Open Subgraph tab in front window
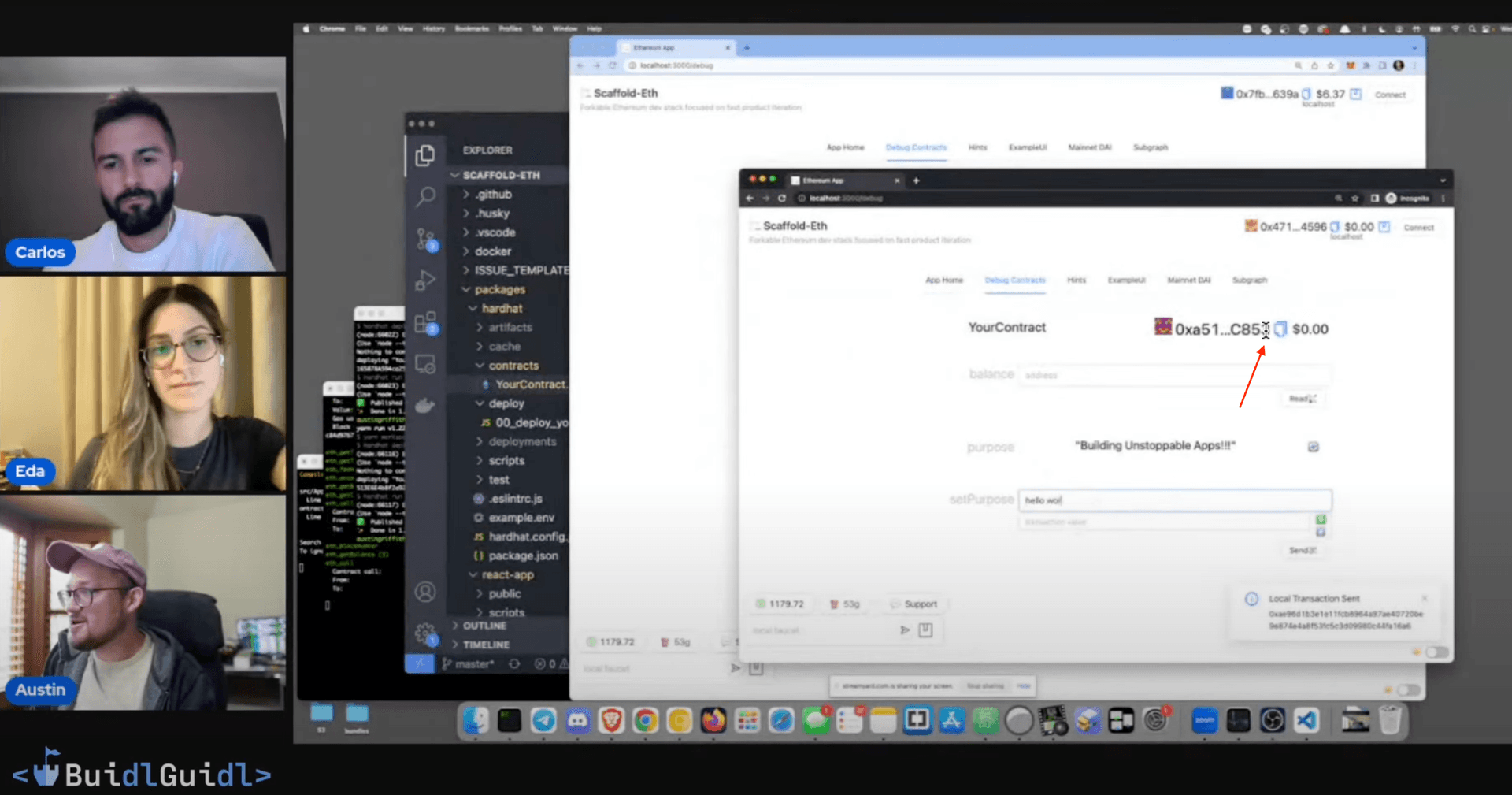This screenshot has height=795, width=1512. 1250,280
